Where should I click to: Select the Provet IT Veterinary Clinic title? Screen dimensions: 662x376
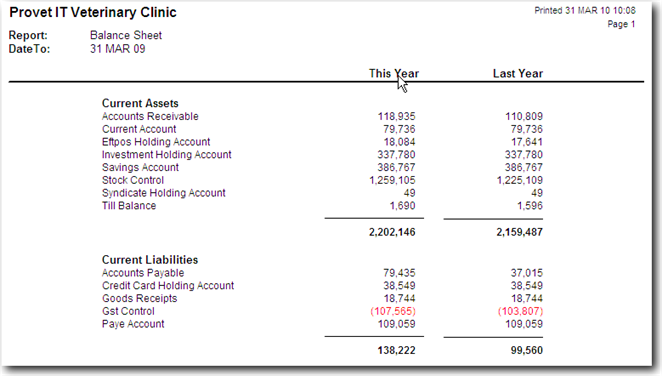point(93,12)
